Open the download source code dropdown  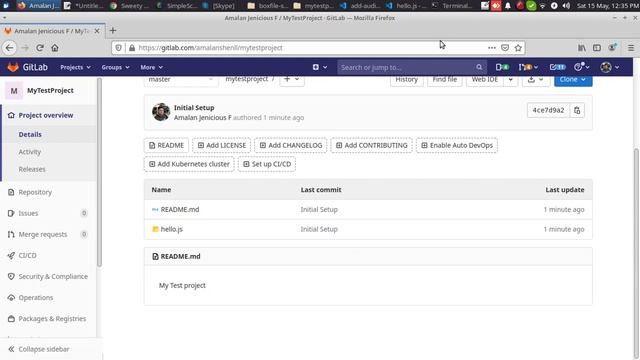pyautogui.click(x=536, y=80)
